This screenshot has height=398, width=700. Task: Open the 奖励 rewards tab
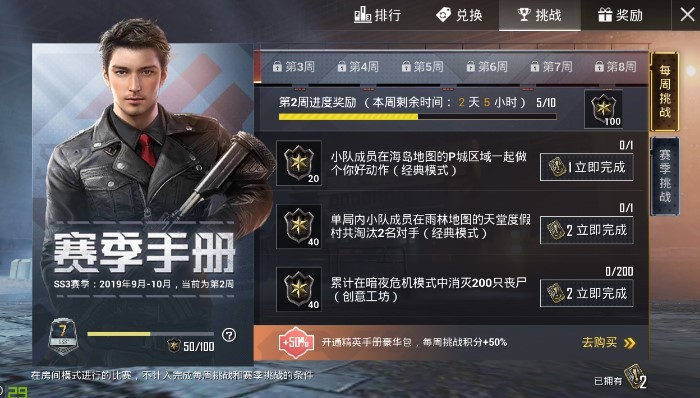point(620,15)
